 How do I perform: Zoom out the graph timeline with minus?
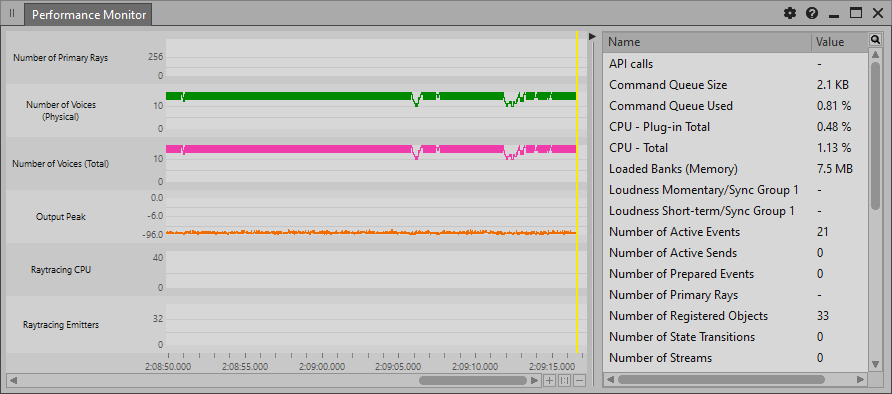579,380
